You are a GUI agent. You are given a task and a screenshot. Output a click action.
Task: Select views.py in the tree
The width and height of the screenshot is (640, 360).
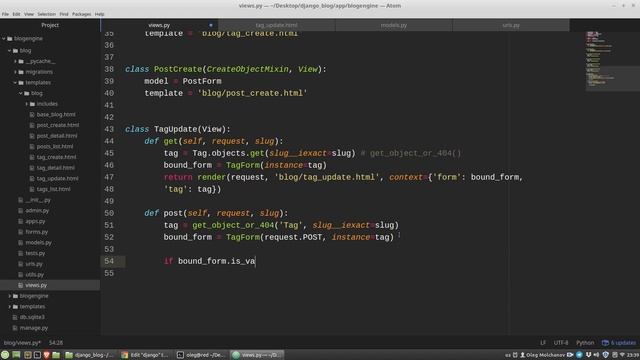(36, 285)
